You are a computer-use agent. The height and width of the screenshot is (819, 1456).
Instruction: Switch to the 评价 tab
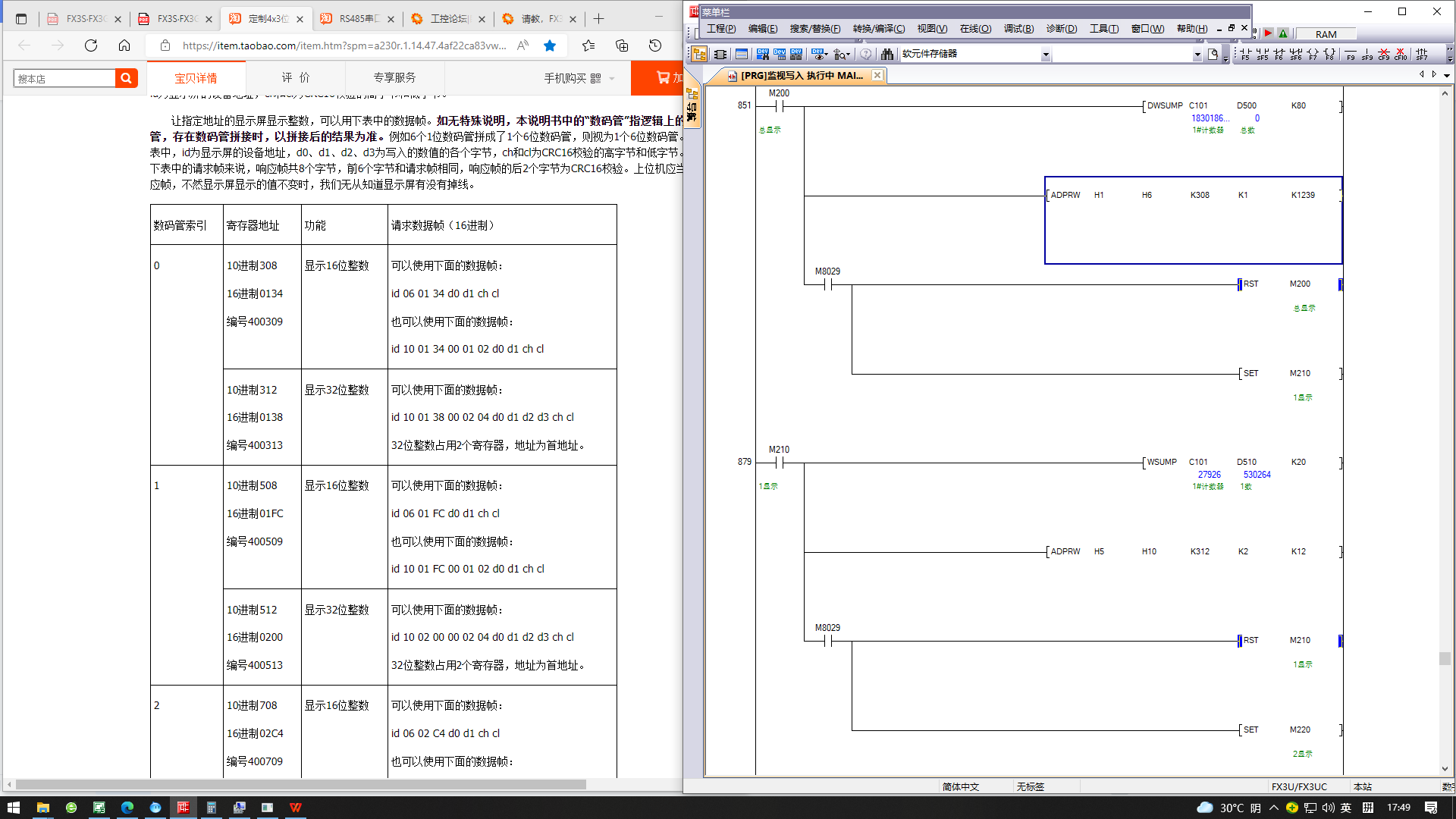coord(296,77)
